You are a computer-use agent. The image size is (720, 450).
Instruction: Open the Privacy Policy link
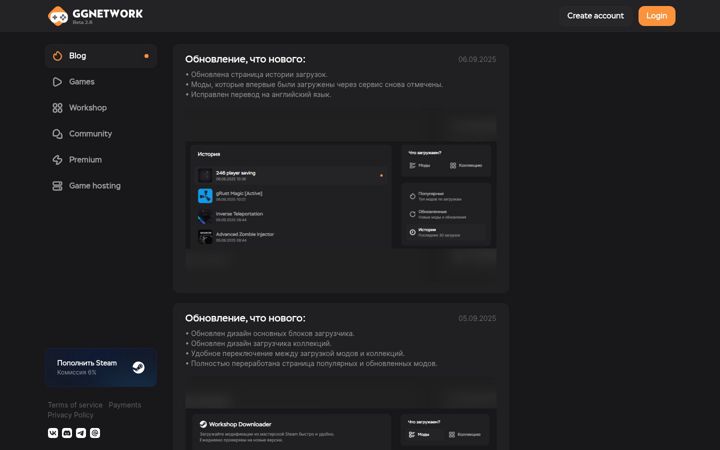[x=70, y=415]
